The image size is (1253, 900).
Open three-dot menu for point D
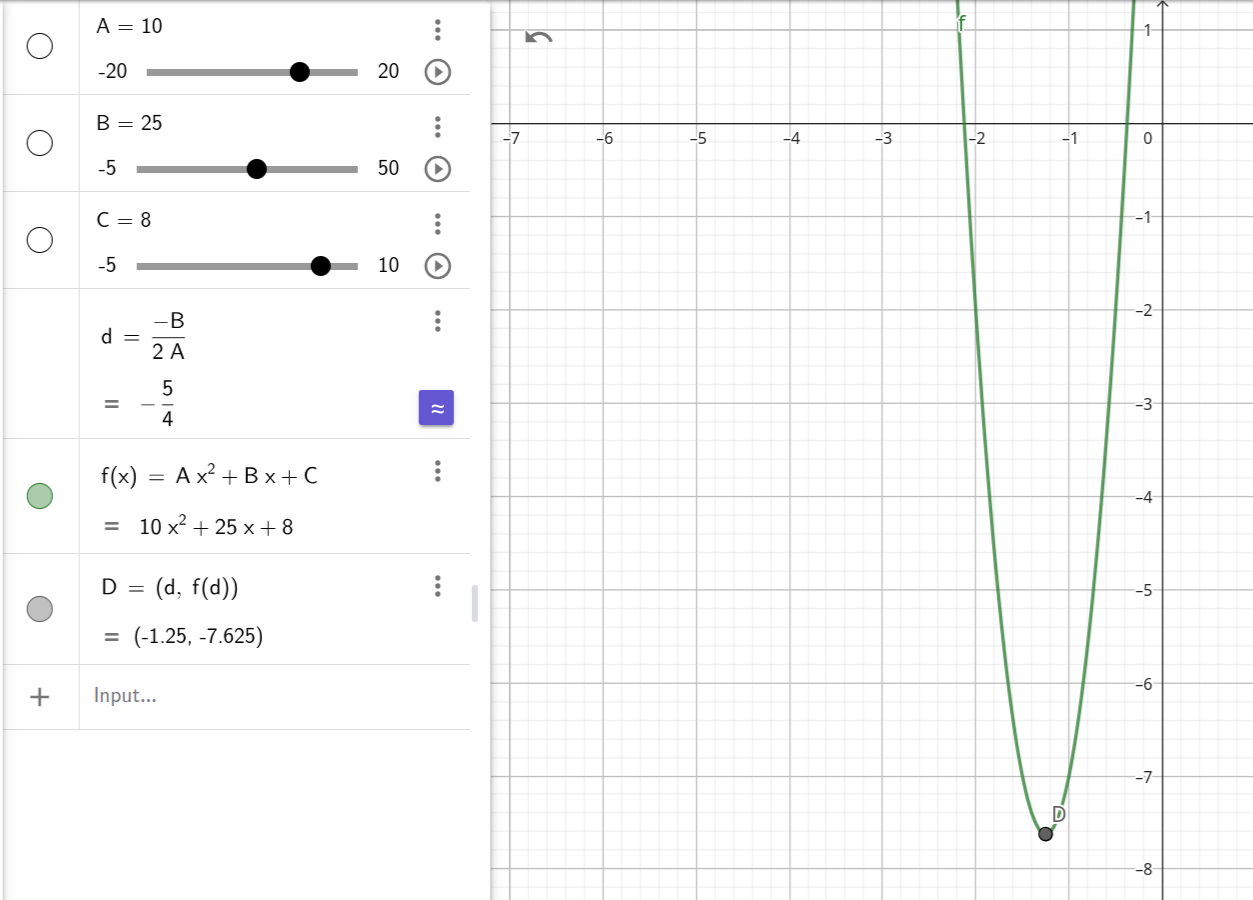437,586
